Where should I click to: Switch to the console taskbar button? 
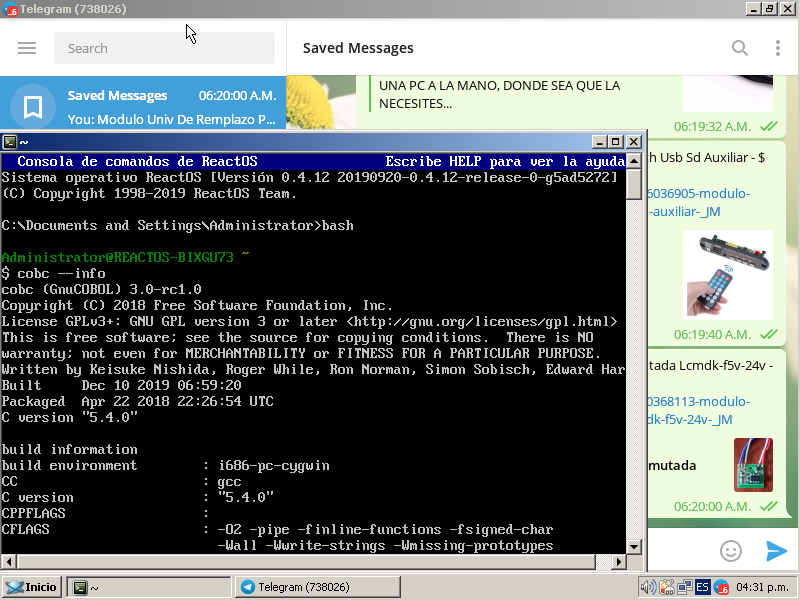[149, 587]
